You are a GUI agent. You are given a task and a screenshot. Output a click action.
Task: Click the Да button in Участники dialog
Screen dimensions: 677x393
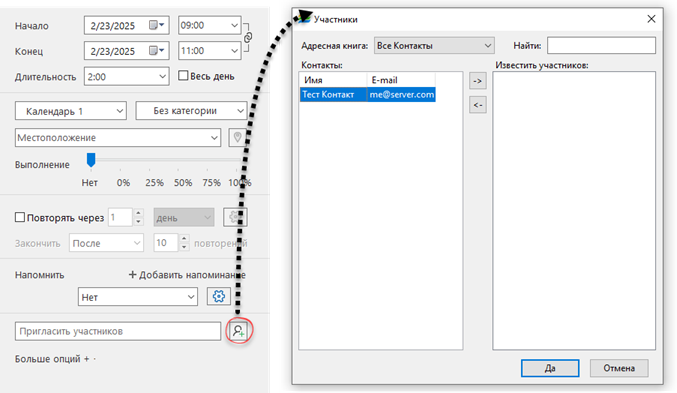click(x=550, y=368)
